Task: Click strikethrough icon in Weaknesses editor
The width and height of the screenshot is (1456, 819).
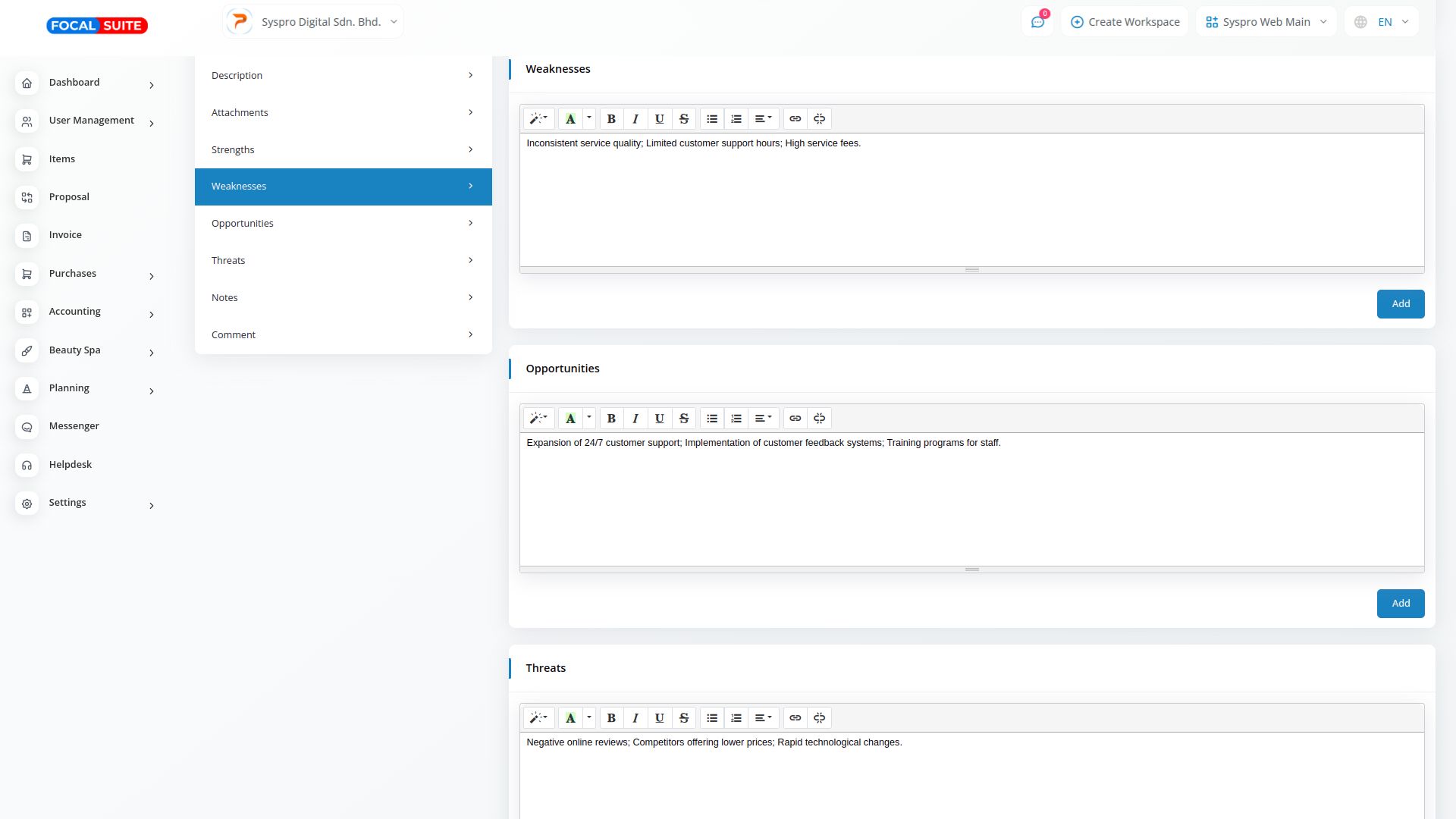Action: (x=684, y=119)
